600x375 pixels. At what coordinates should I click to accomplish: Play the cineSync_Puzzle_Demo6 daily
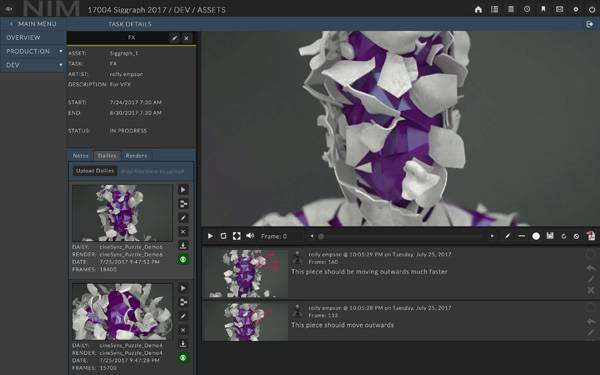[183, 189]
